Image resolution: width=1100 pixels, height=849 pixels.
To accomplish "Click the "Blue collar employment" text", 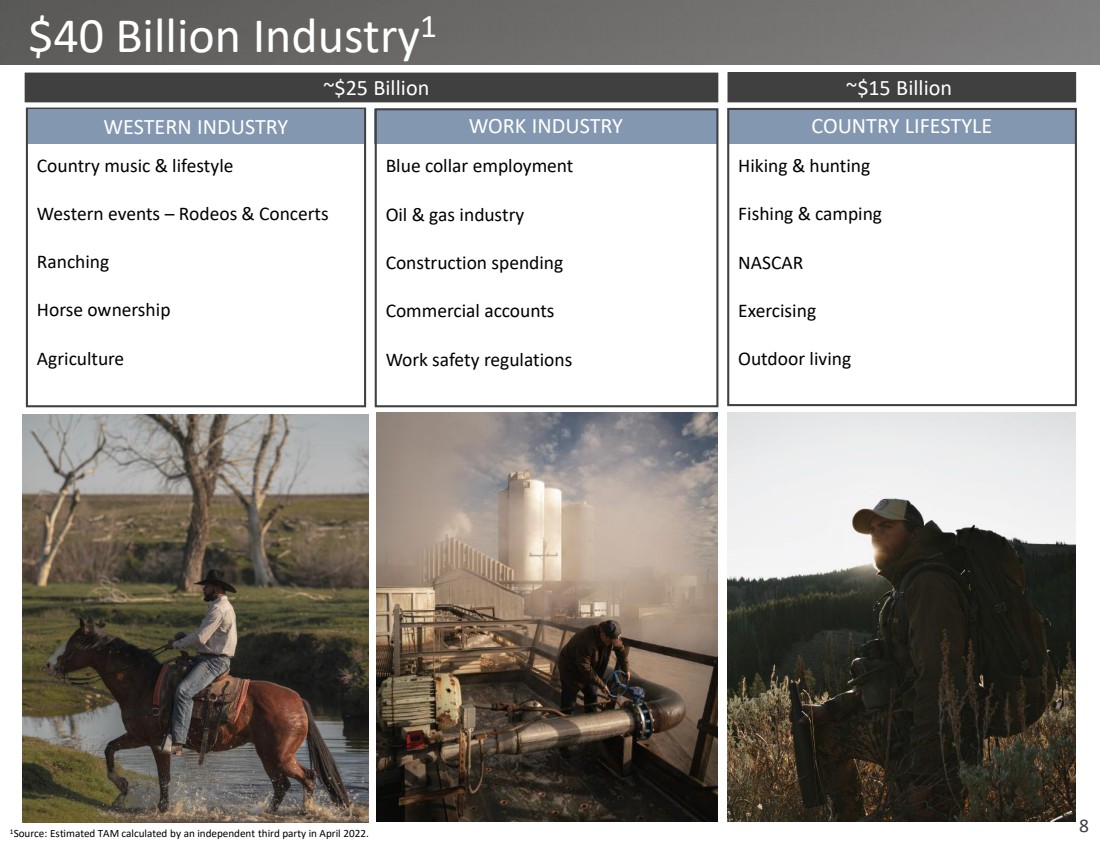I will 479,166.
